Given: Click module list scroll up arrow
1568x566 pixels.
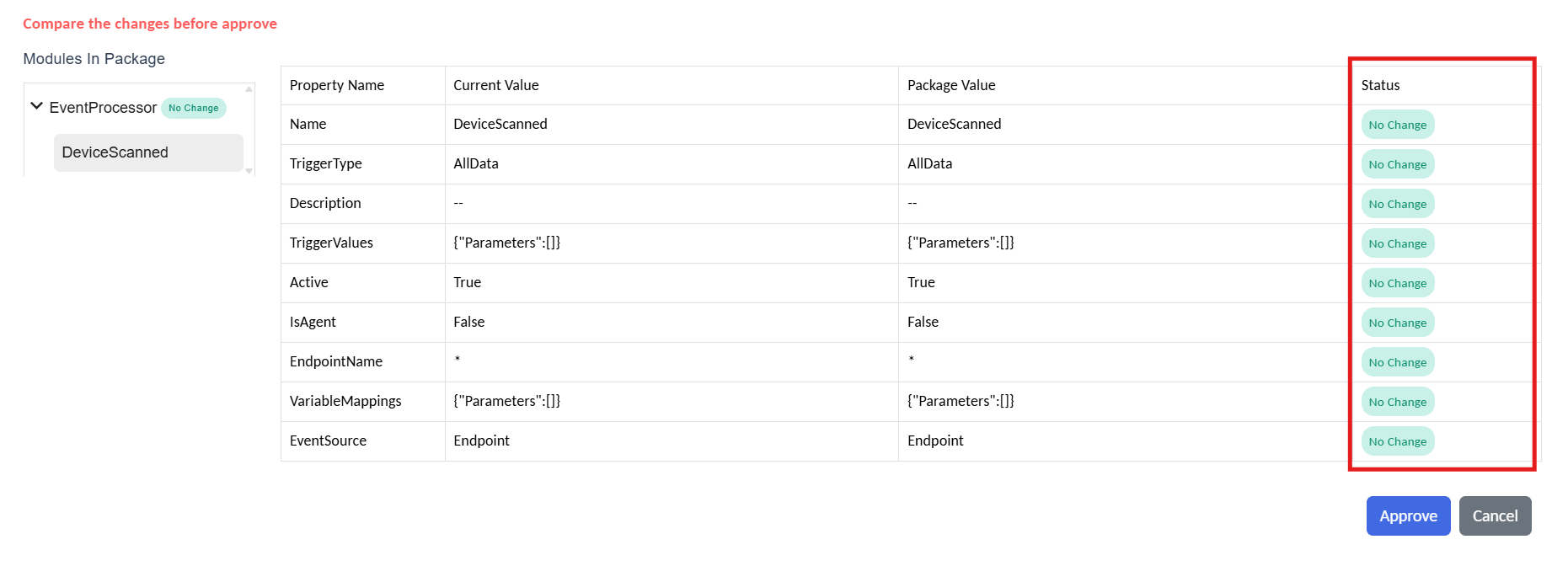Looking at the screenshot, I should point(249,89).
